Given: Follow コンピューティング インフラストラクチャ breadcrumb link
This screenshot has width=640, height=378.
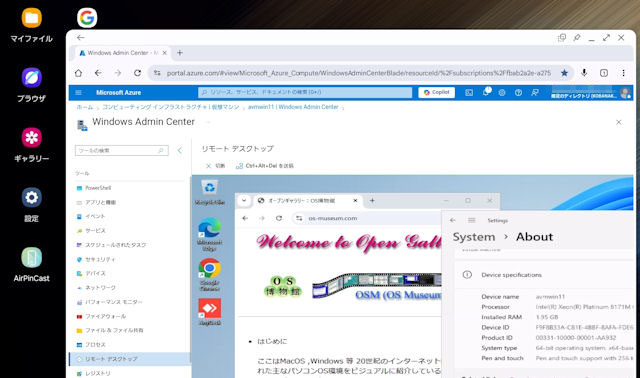Looking at the screenshot, I should [171, 107].
